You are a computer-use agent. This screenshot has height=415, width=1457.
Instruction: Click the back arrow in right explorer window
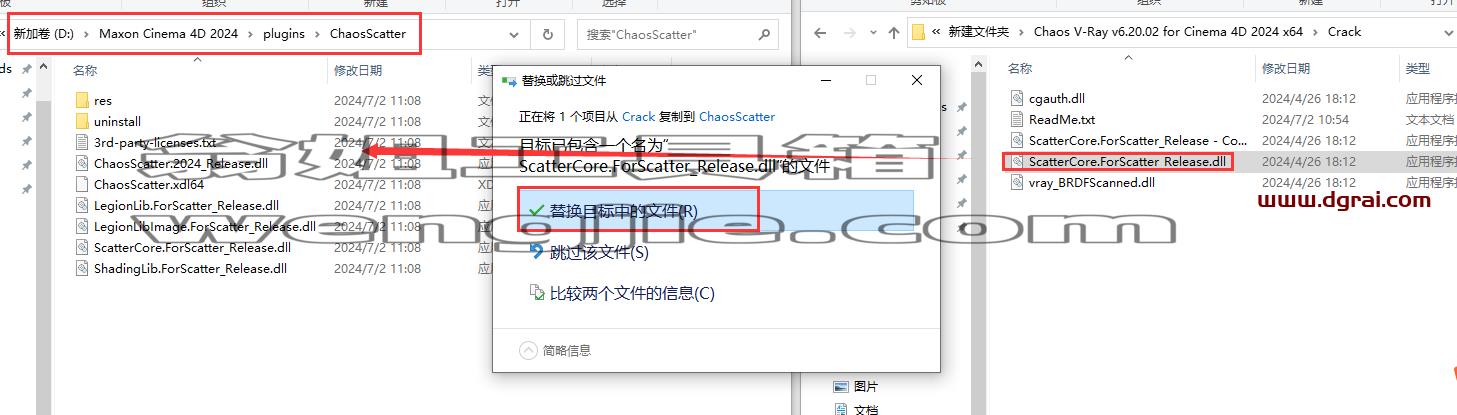[x=820, y=32]
